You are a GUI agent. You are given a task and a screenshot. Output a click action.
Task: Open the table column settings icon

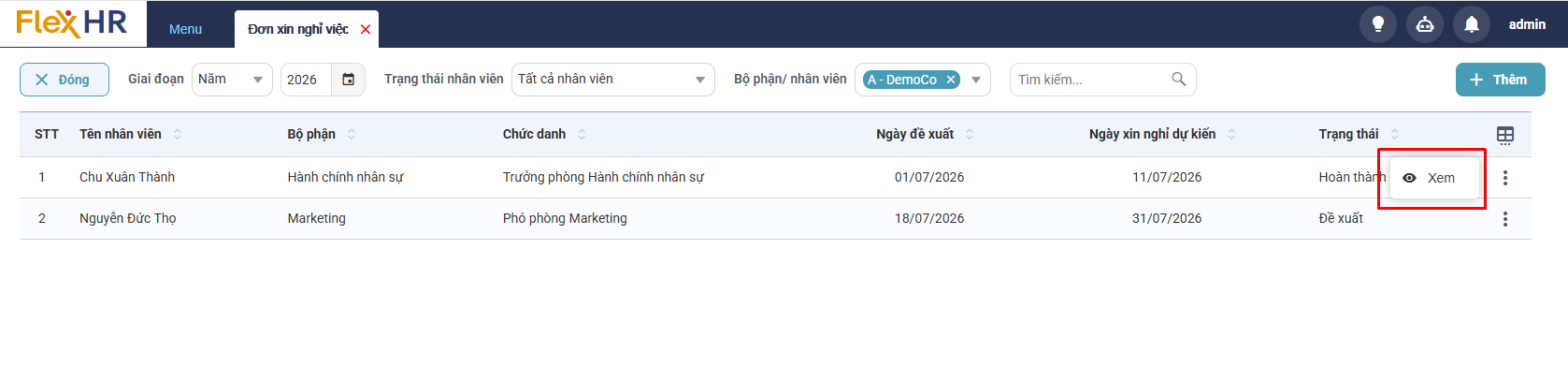pos(1505,135)
